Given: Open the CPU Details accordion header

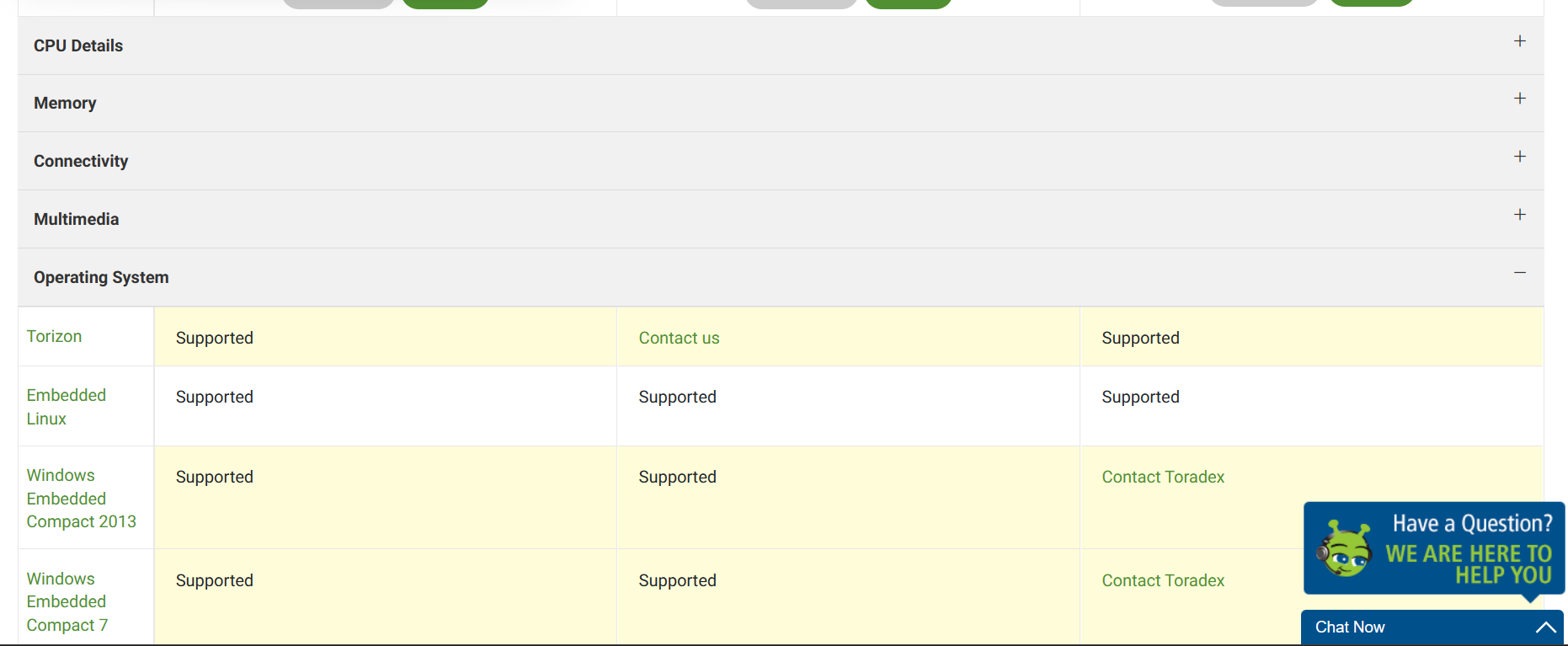Looking at the screenshot, I should (x=781, y=45).
